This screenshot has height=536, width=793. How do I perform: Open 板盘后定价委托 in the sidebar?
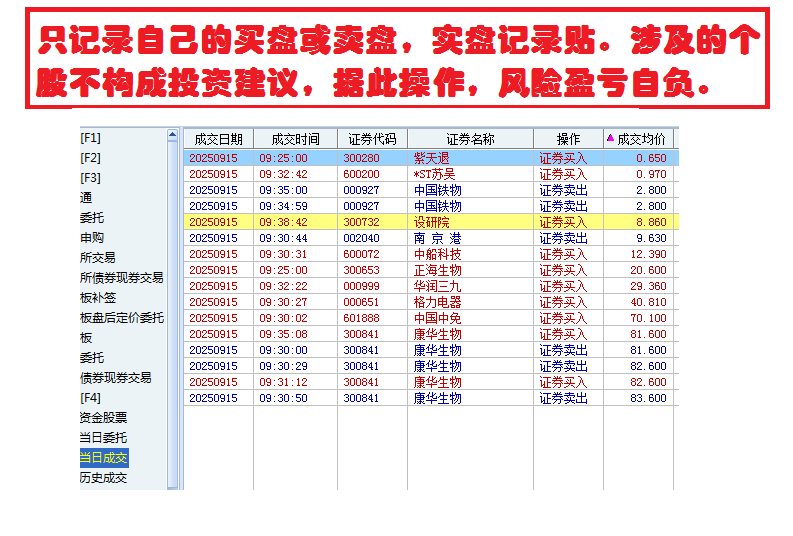click(122, 318)
